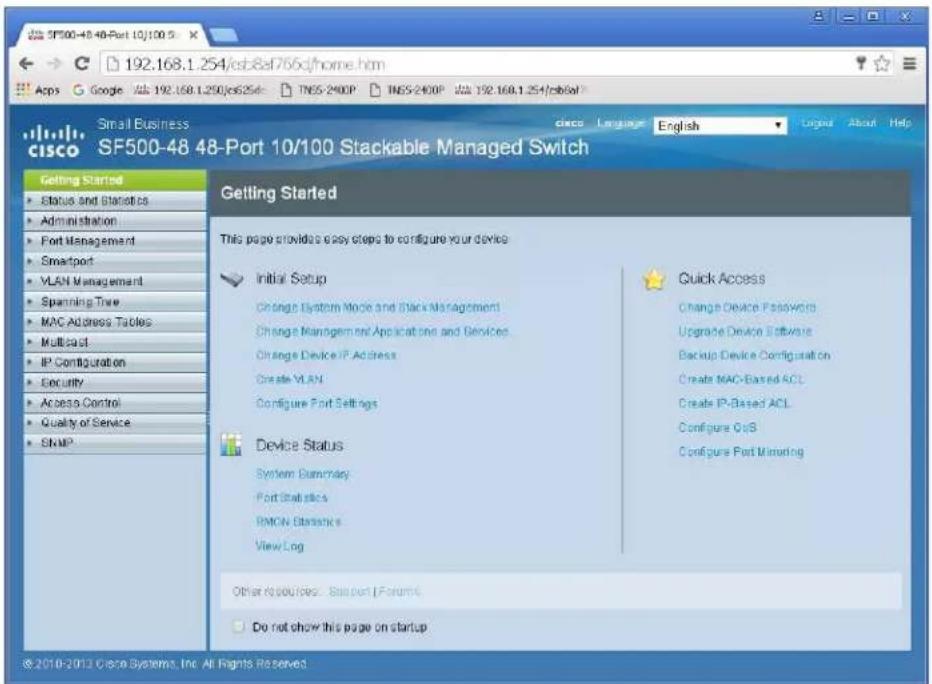Close the SF500-48 browser tab
This screenshot has height=684, width=932.
pos(193,35)
